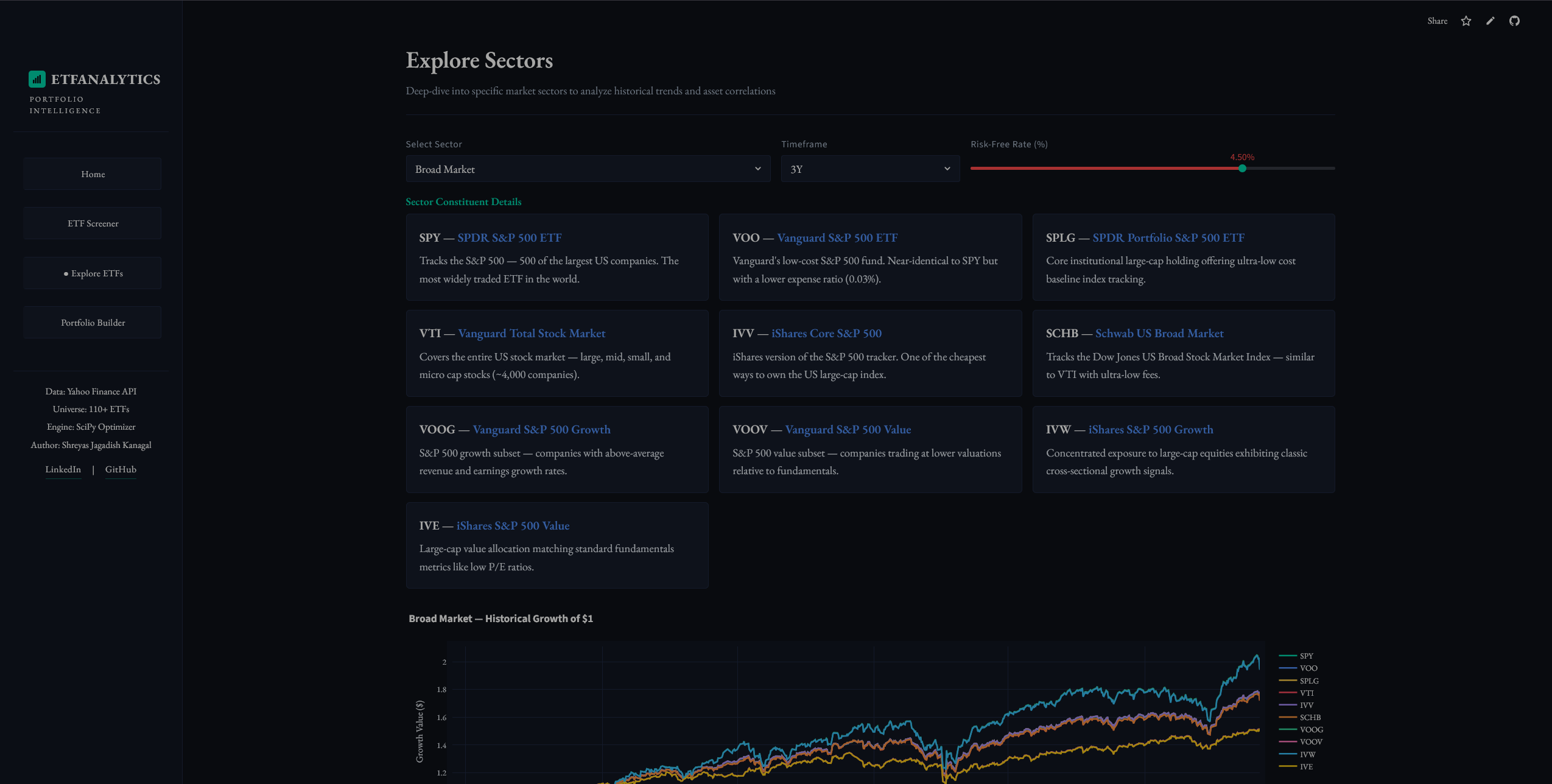
Task: Click the Share button
Action: (1437, 21)
